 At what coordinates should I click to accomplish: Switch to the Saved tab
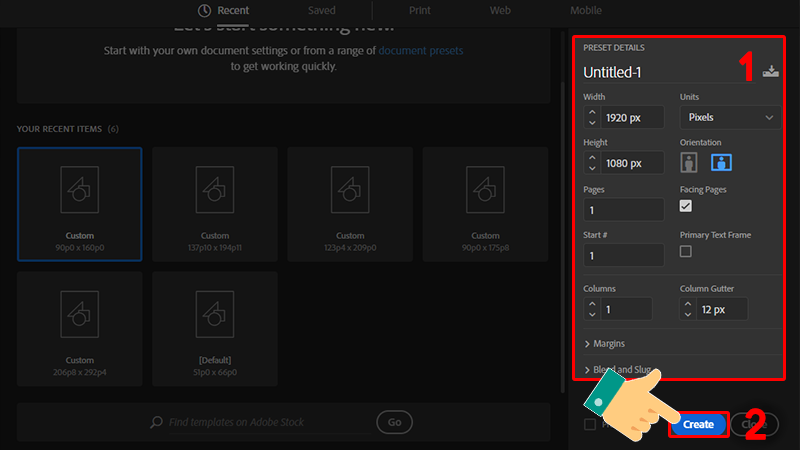pos(321,10)
